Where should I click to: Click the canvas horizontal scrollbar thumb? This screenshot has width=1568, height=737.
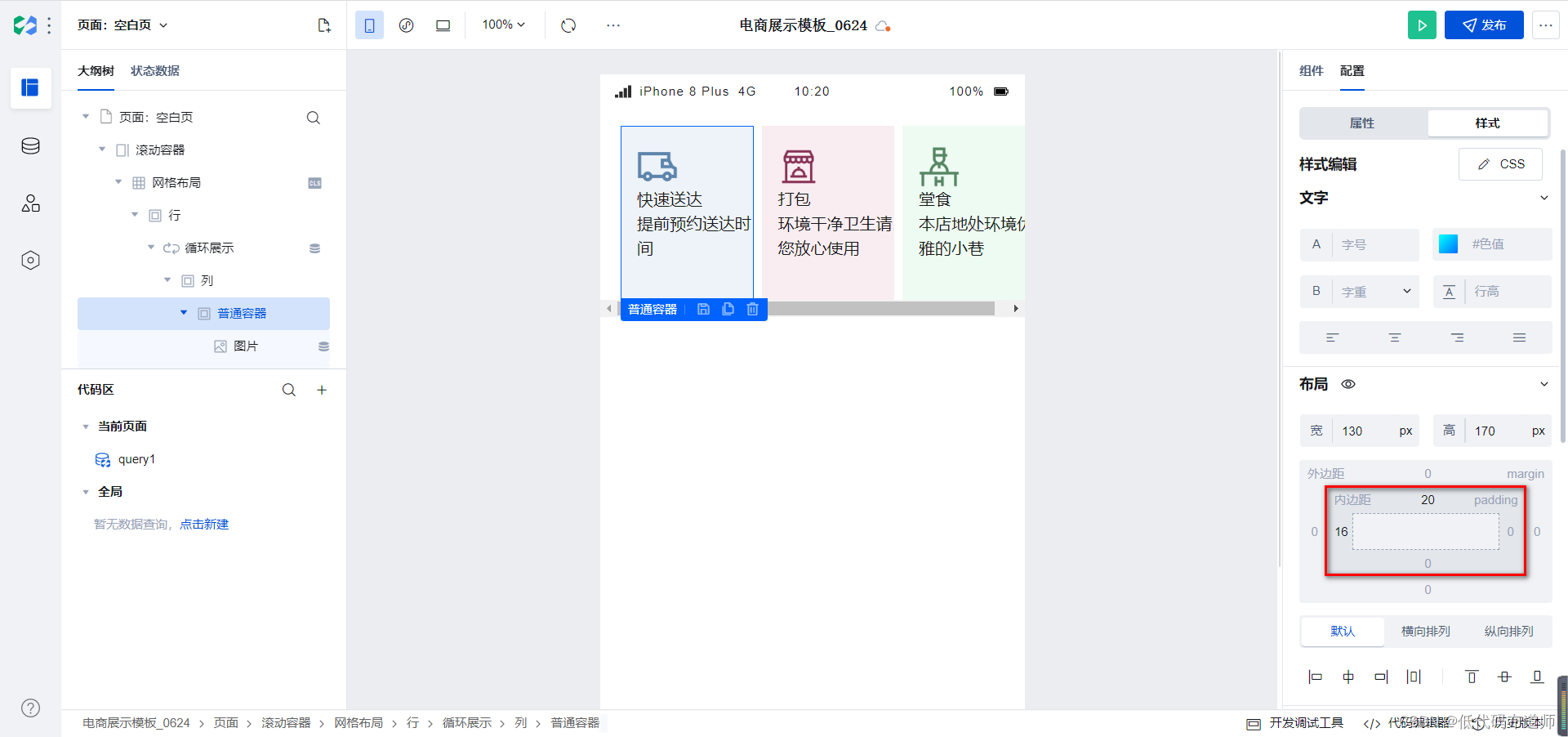880,309
